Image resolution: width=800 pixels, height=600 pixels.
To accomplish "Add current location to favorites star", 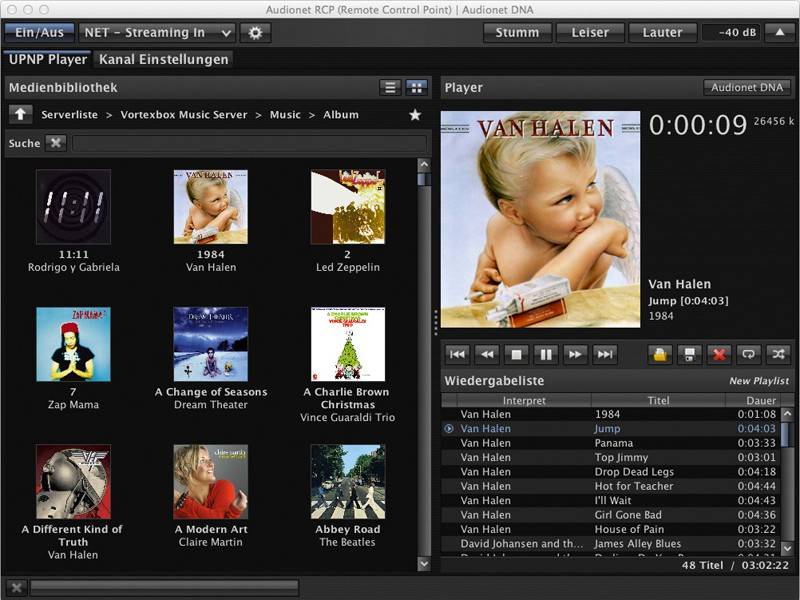I will coord(415,115).
